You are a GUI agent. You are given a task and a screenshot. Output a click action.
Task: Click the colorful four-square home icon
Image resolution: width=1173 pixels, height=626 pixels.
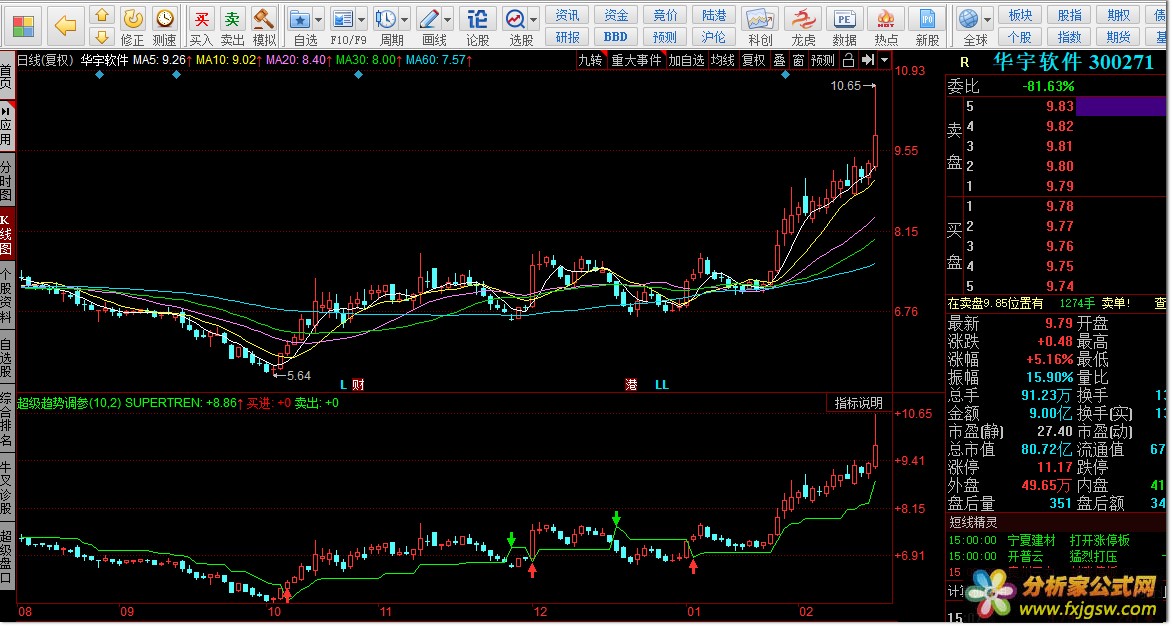pos(23,25)
